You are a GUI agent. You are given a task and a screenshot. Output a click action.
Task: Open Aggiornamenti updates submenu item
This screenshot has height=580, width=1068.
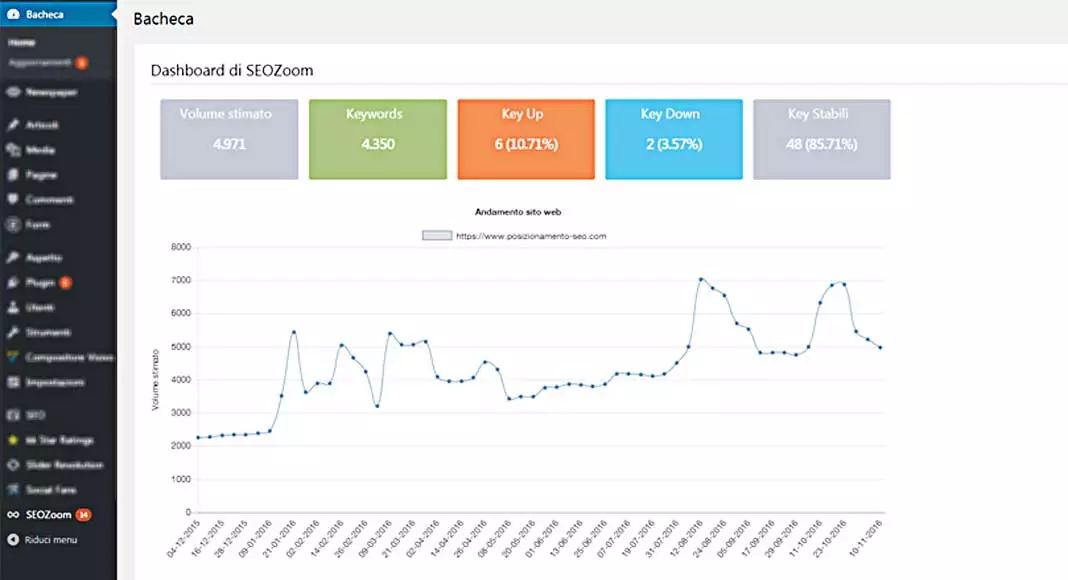tap(40, 63)
